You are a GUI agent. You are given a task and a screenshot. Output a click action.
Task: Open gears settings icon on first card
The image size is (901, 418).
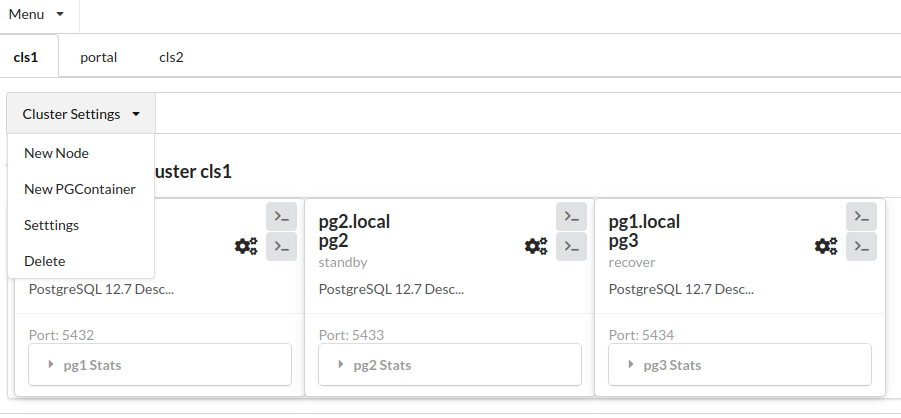pos(246,247)
